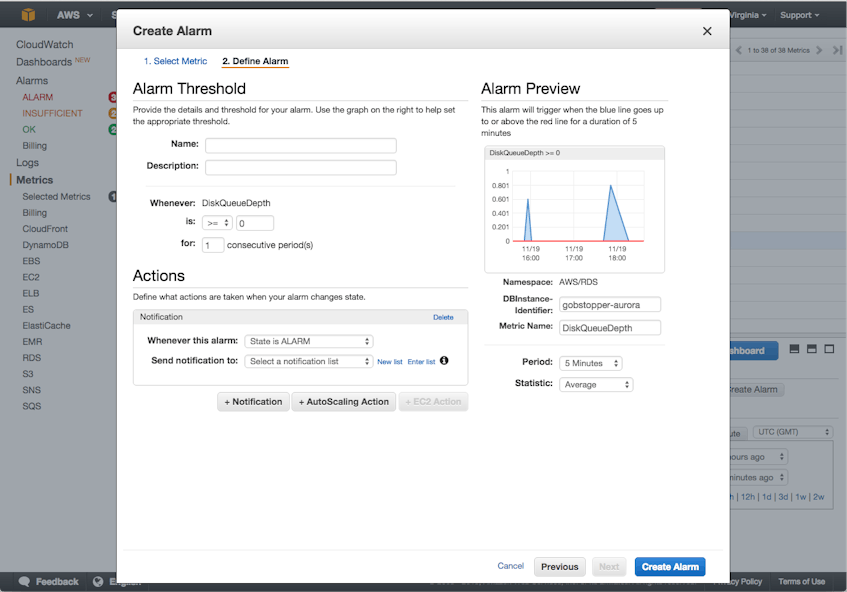The height and width of the screenshot is (592, 847).
Task: Switch to the '1. Select Metric' step
Action: [x=175, y=62]
